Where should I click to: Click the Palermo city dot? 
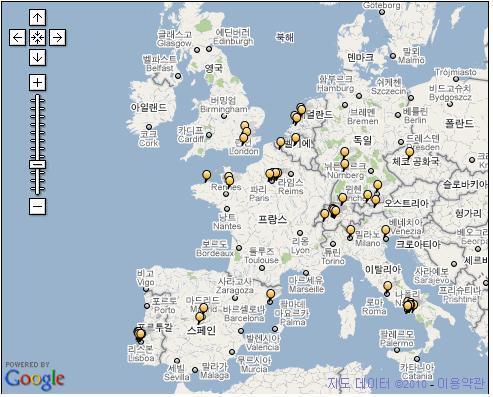[x=397, y=350]
